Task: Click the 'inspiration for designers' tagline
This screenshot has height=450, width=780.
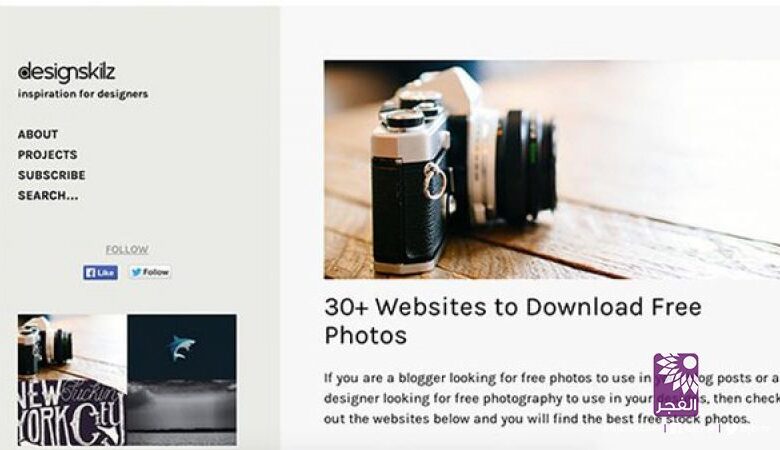Action: (x=83, y=94)
